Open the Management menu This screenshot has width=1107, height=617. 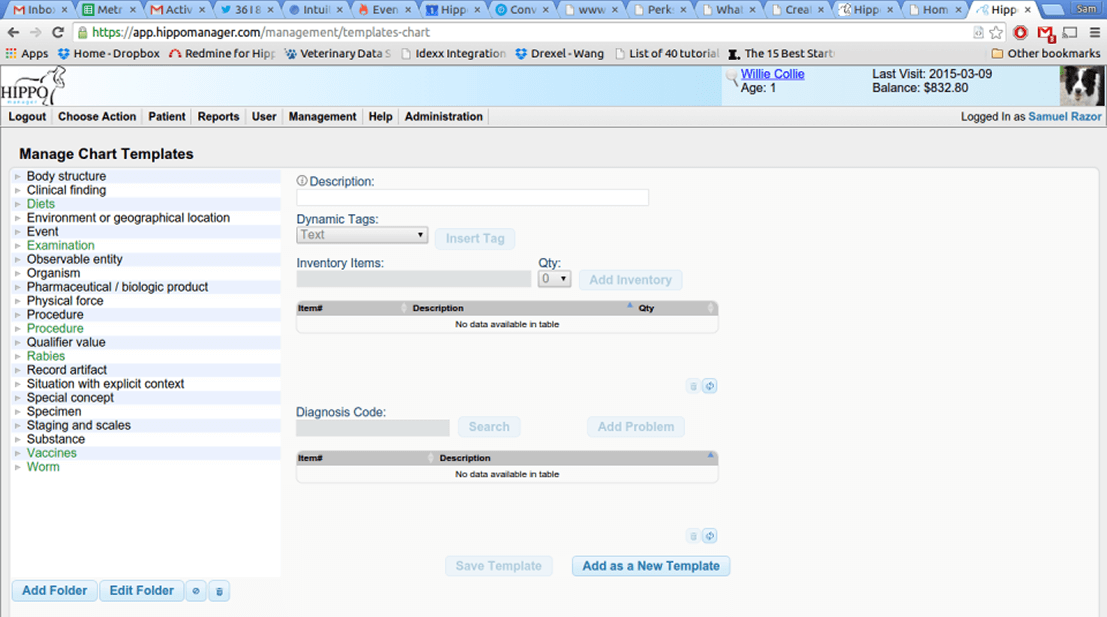321,116
